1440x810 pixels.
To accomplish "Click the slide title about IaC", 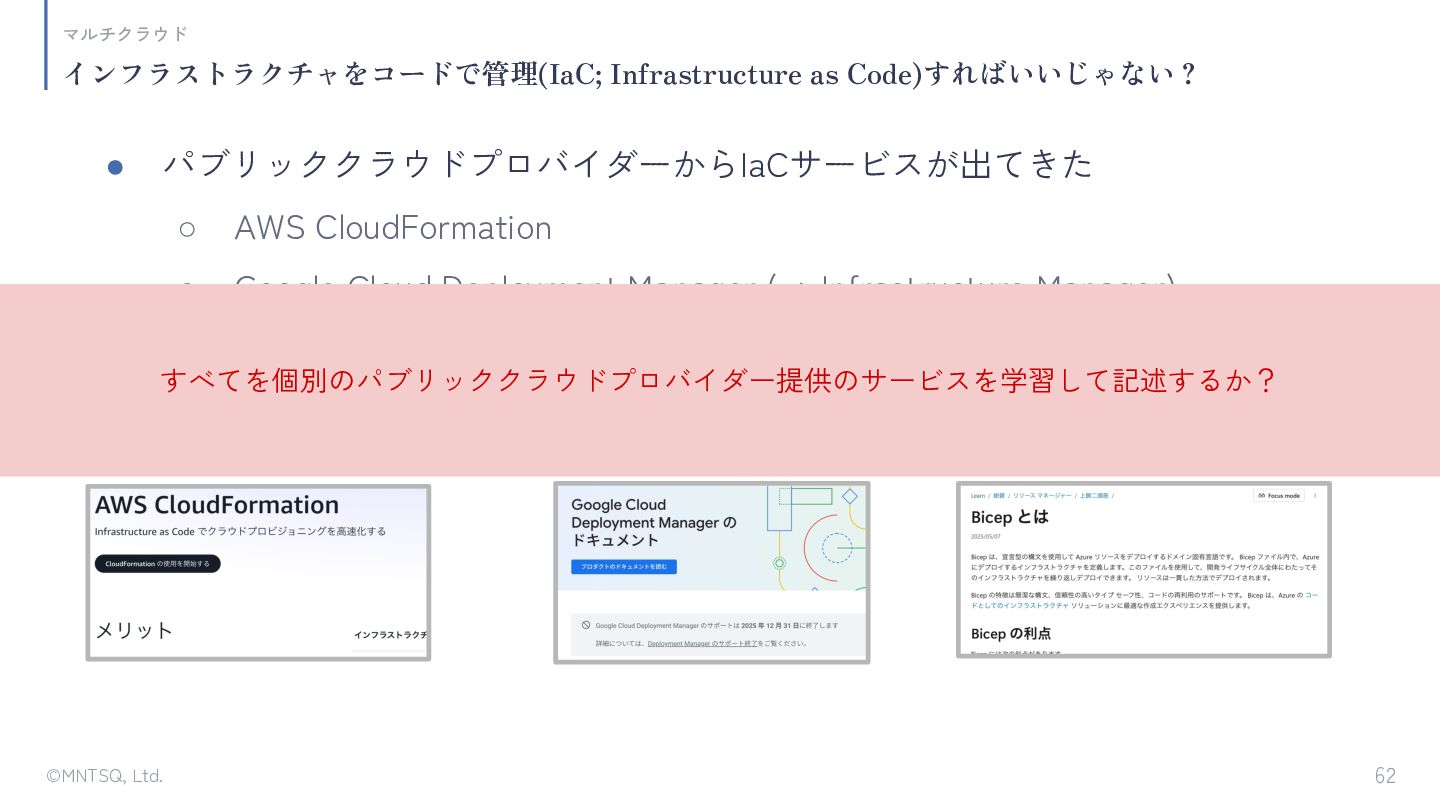I will click(x=629, y=74).
